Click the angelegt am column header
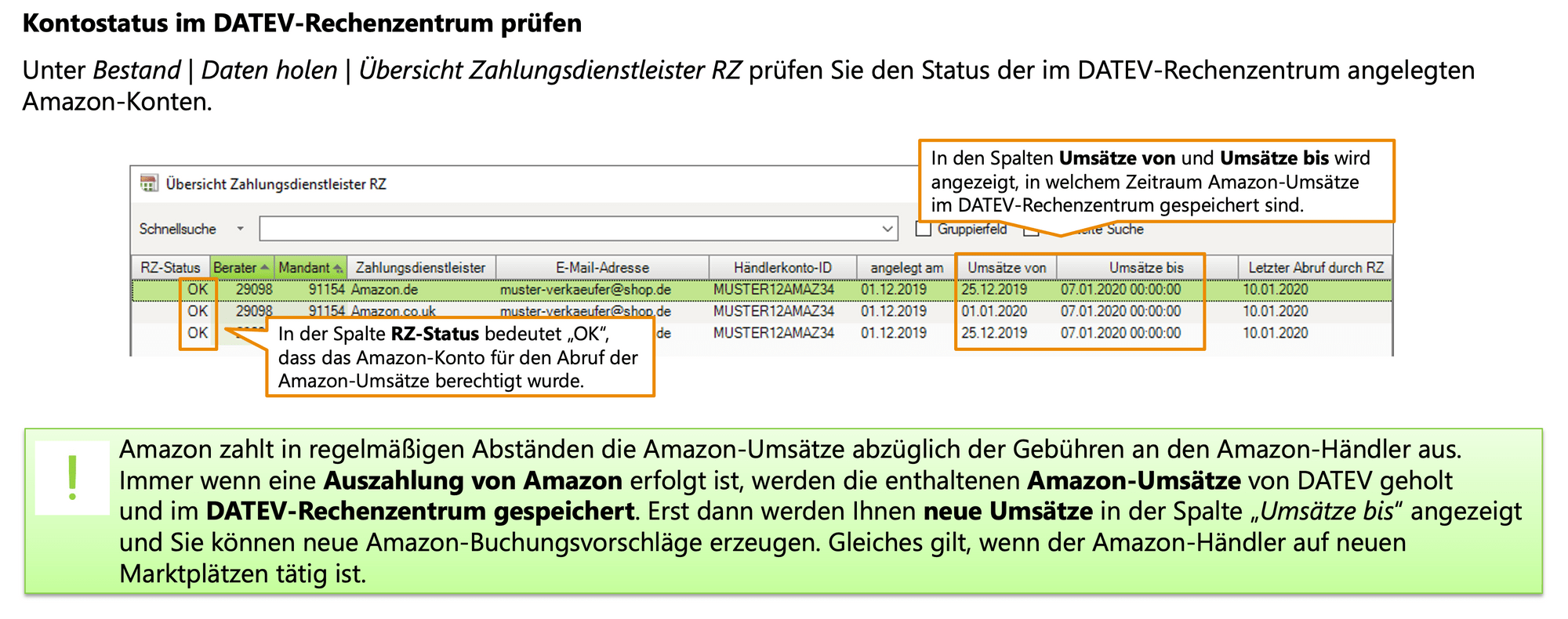This screenshot has width=1568, height=619. tap(906, 267)
